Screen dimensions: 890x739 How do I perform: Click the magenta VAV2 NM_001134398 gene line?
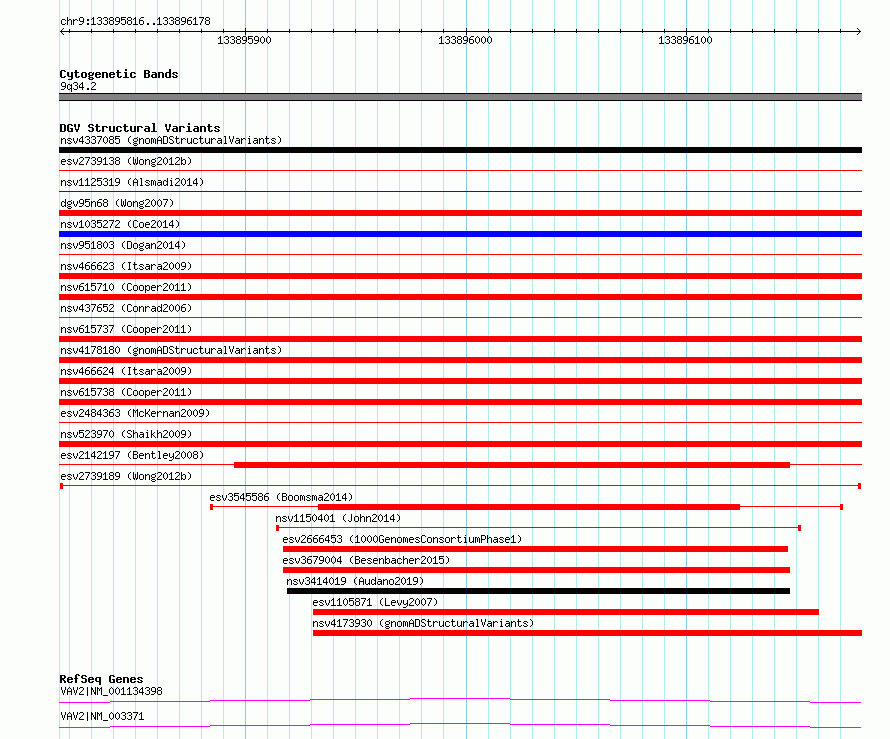(x=460, y=700)
